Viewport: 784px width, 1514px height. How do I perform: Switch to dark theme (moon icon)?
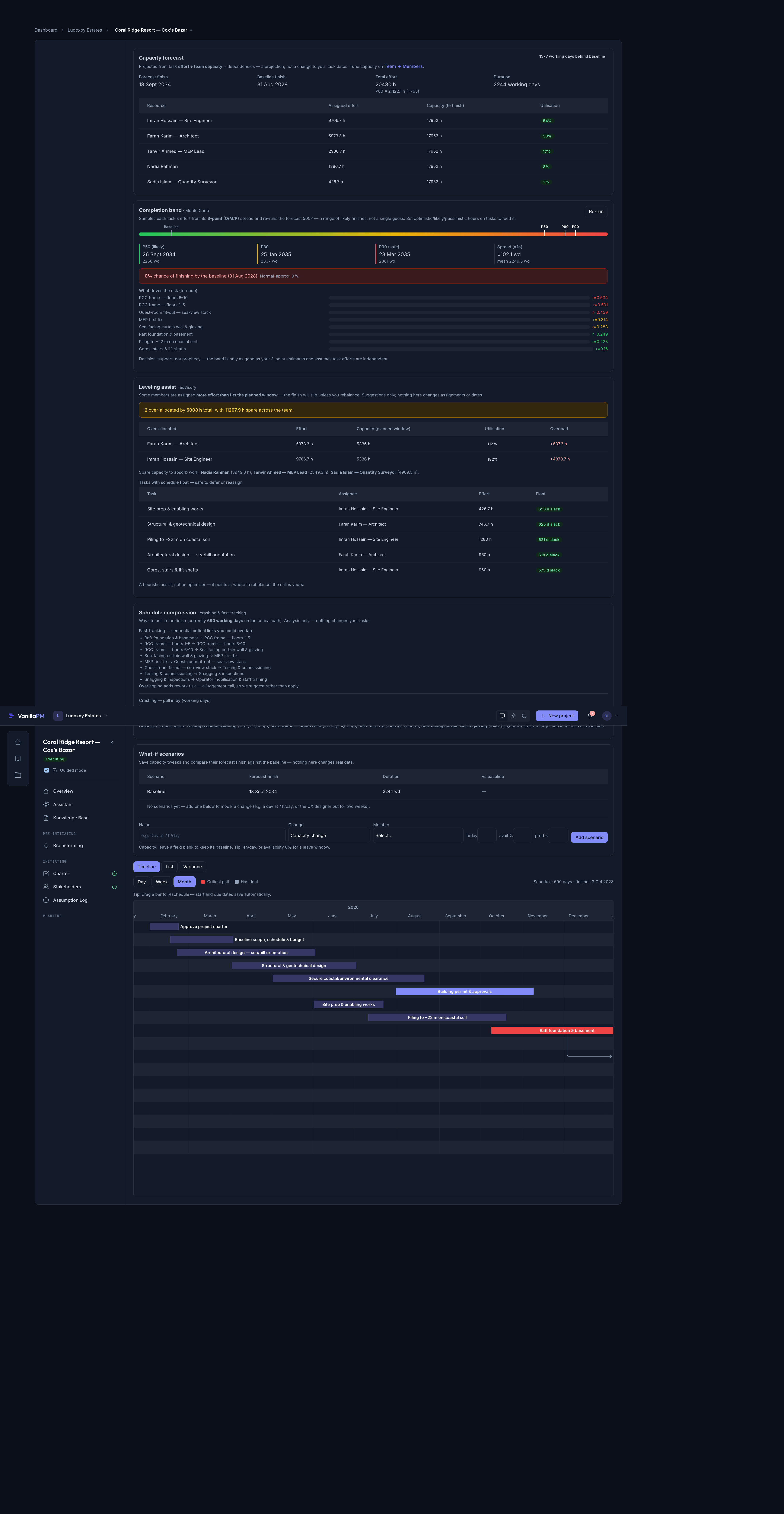[x=524, y=716]
